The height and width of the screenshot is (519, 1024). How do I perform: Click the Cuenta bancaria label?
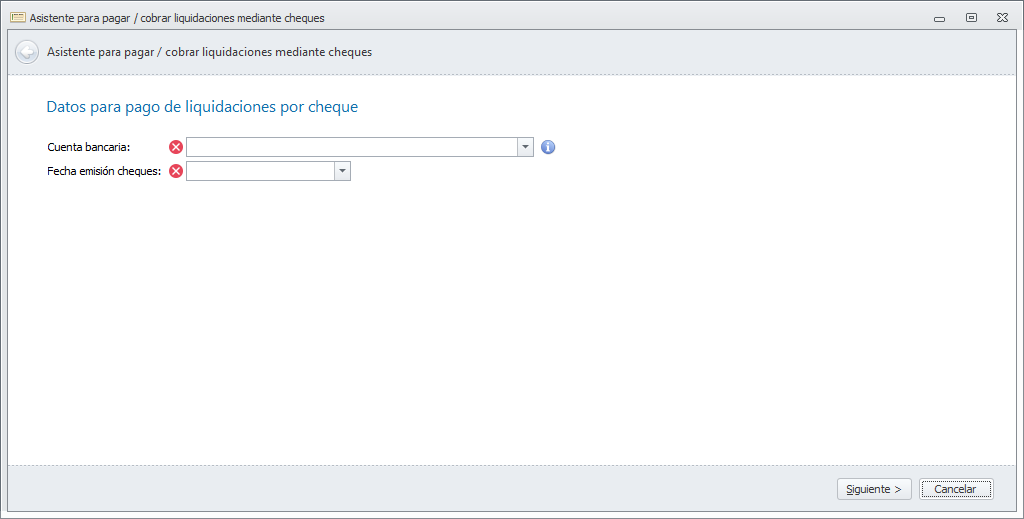pyautogui.click(x=89, y=147)
